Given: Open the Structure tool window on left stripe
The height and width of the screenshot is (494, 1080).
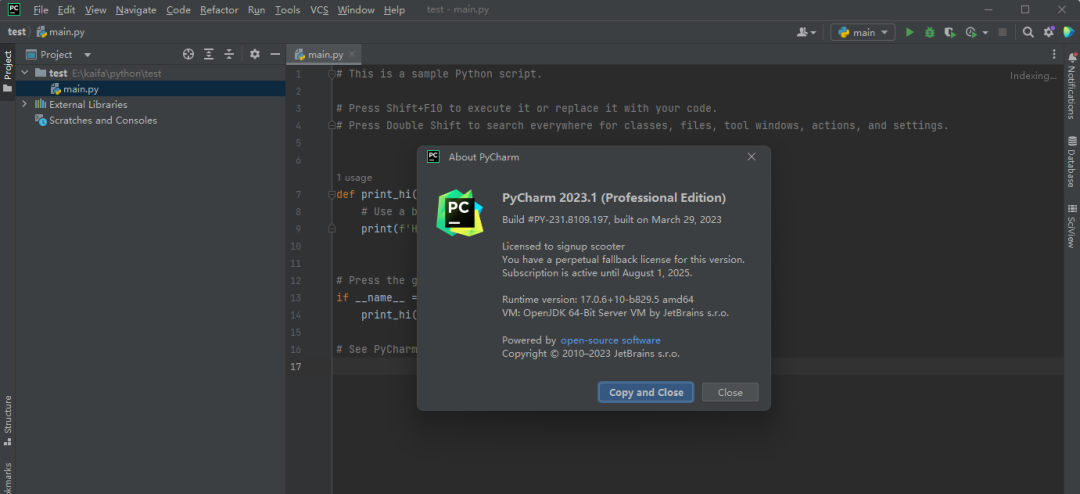Looking at the screenshot, I should click(x=8, y=419).
